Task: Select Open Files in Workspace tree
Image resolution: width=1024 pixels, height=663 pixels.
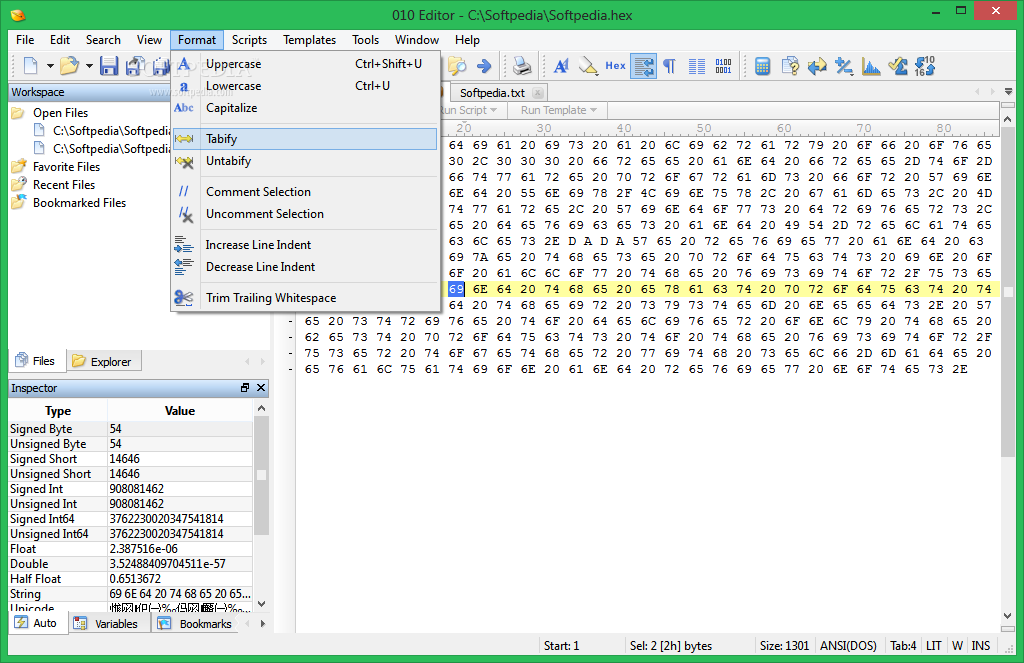Action: (60, 113)
